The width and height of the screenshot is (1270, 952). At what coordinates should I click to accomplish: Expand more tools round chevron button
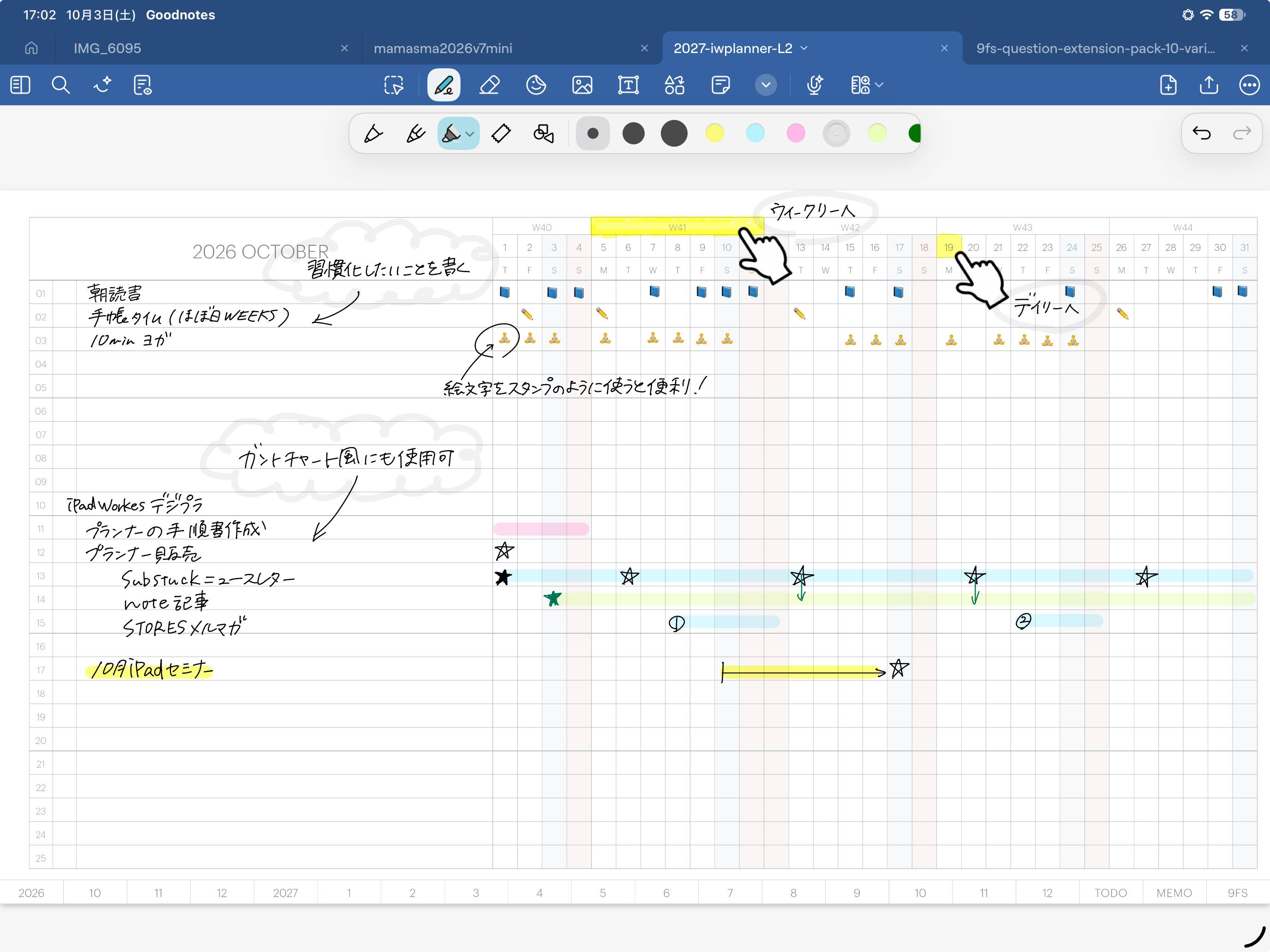point(765,85)
